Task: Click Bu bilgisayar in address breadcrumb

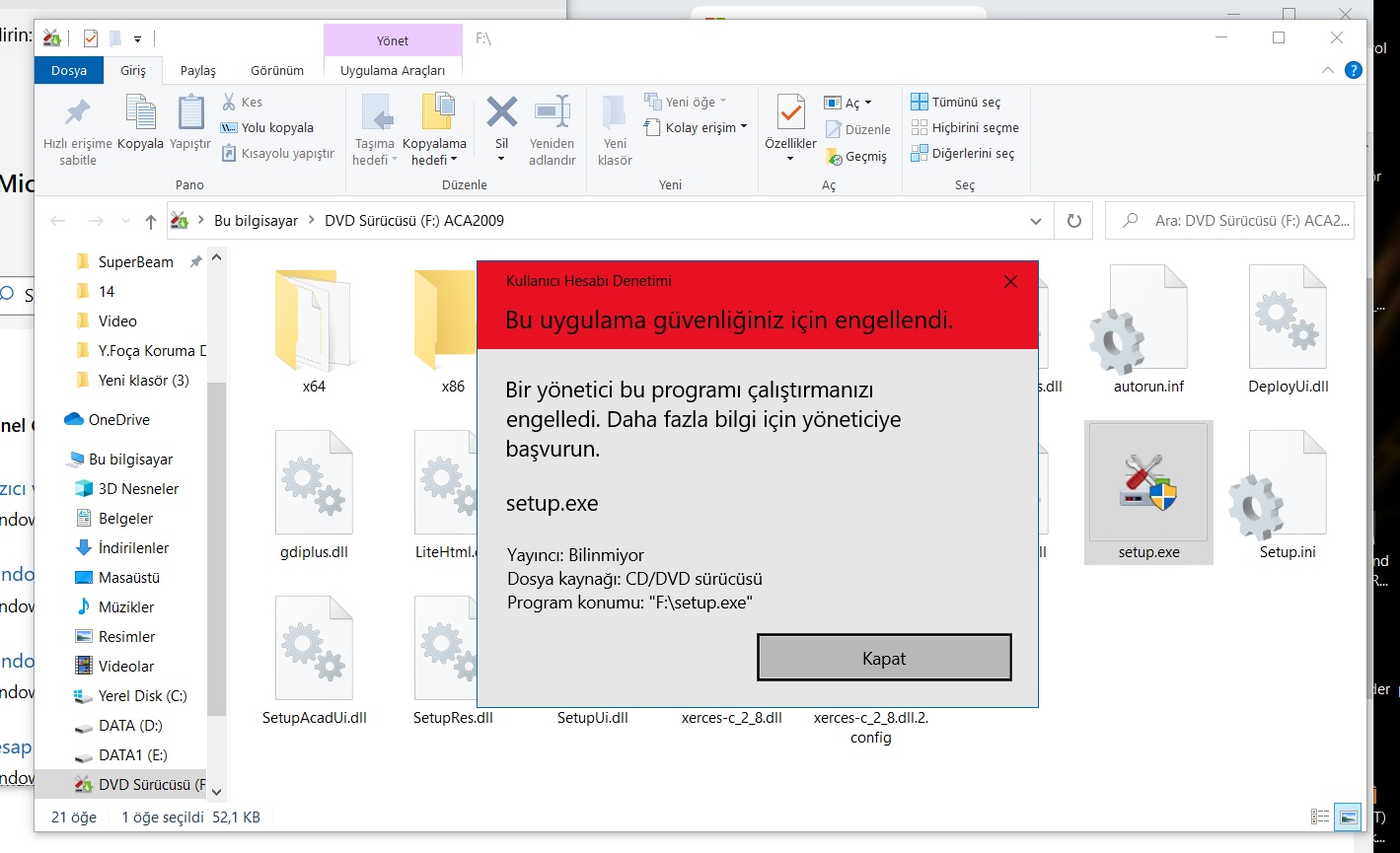Action: 256,221
